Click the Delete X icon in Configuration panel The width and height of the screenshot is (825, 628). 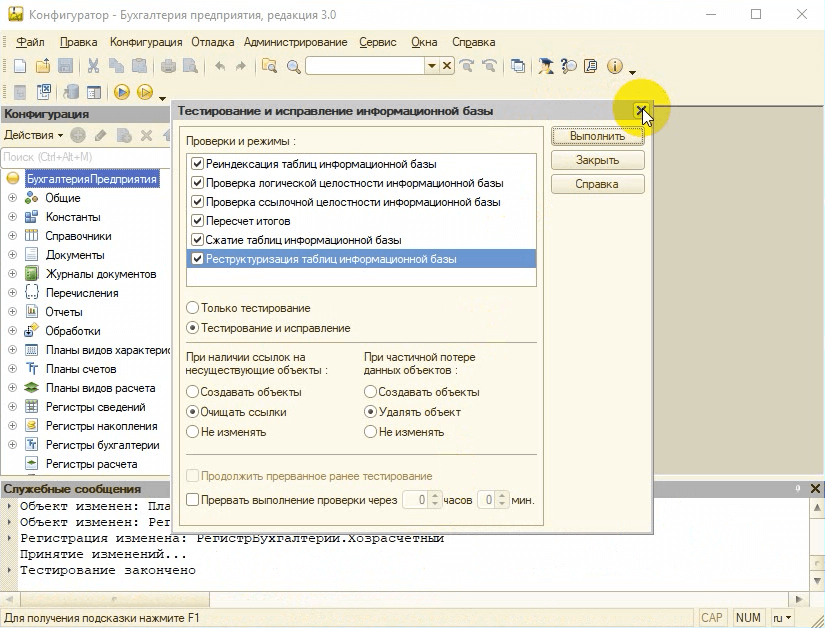point(146,136)
